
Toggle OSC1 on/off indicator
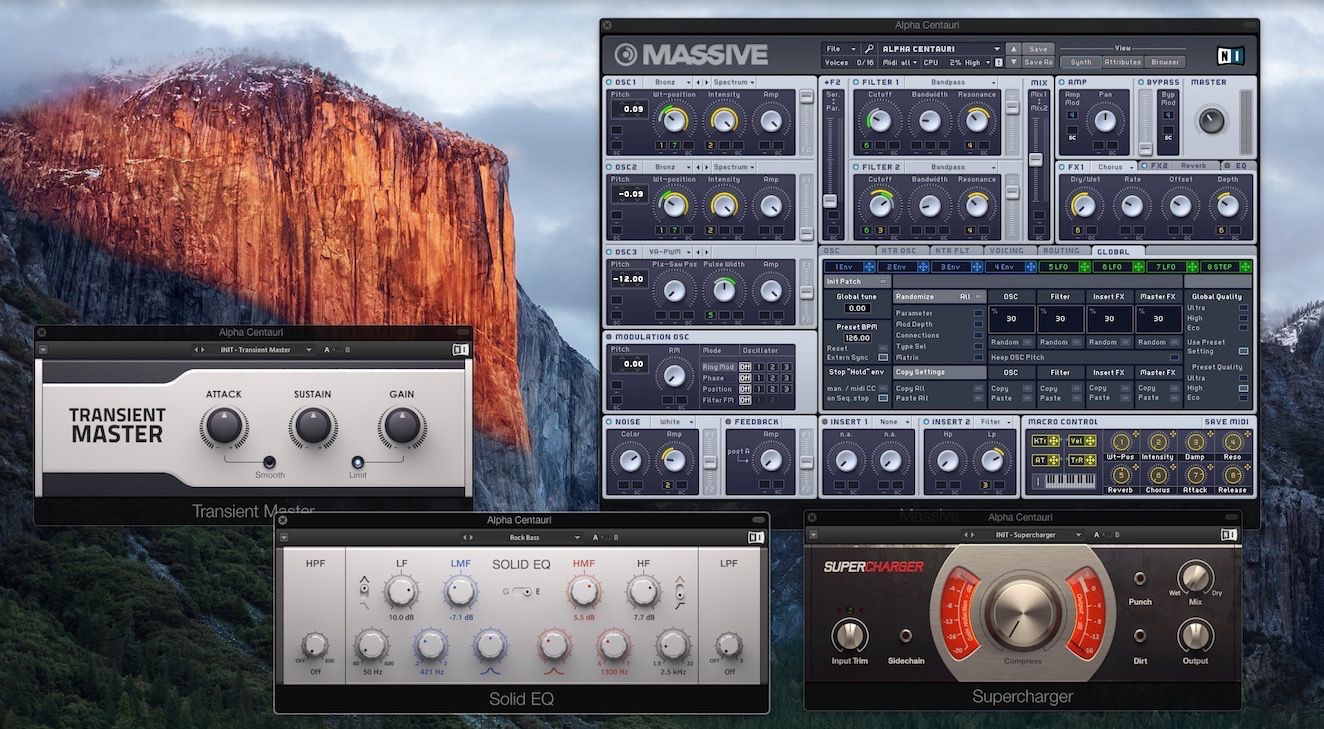(x=609, y=82)
